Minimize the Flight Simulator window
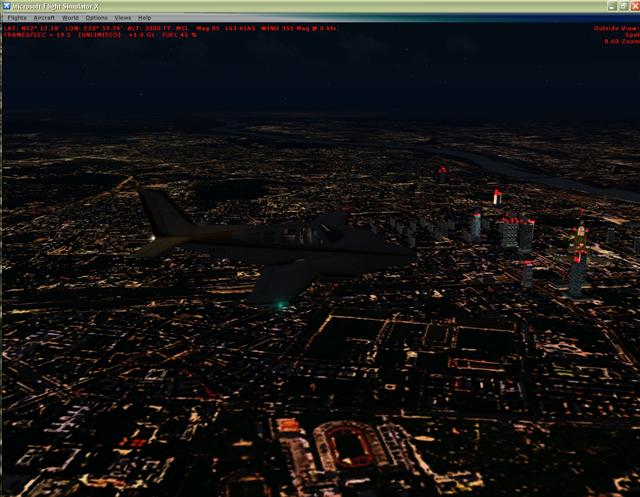The image size is (640, 497). coord(612,6)
